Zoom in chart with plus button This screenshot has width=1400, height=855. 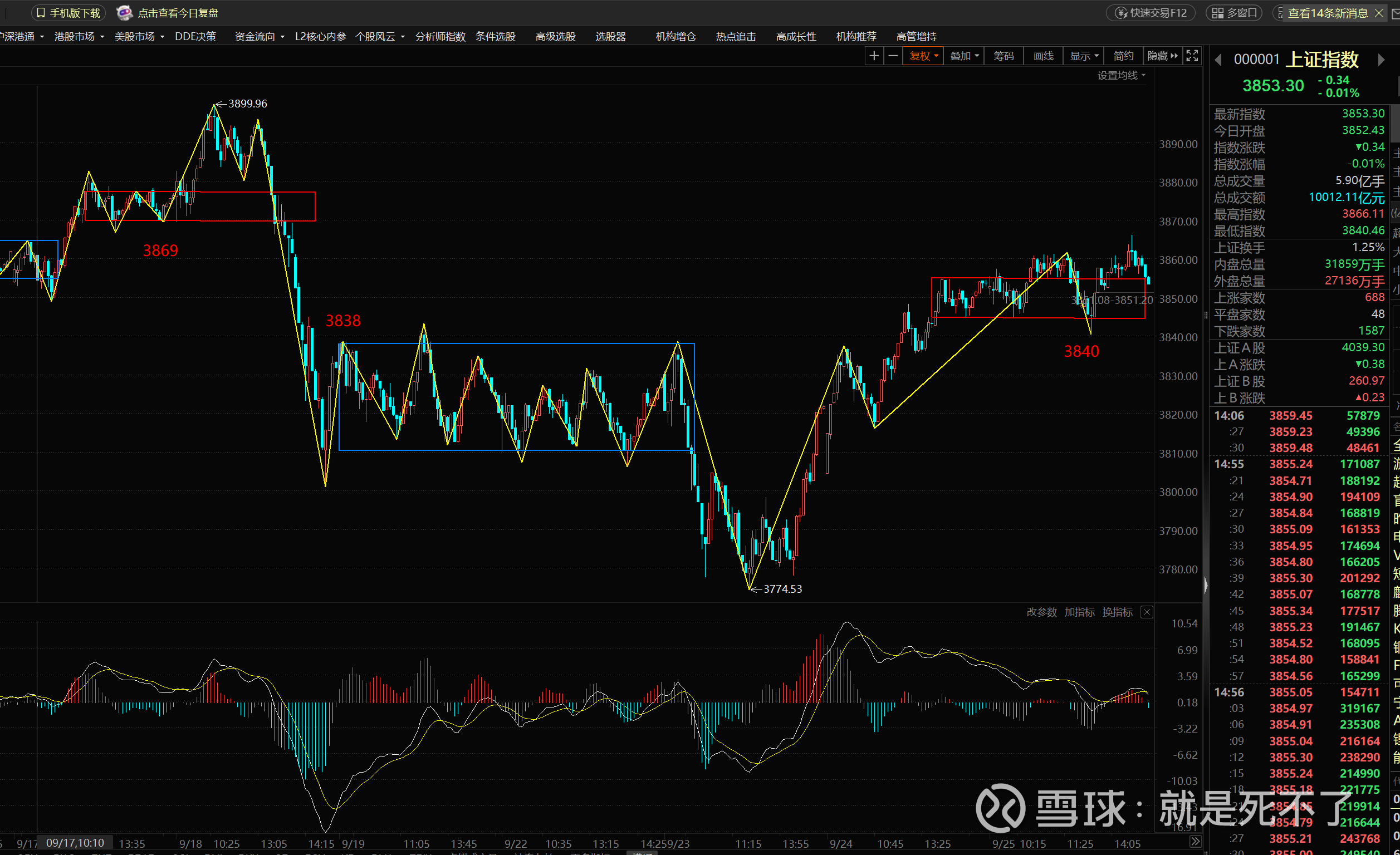(874, 56)
